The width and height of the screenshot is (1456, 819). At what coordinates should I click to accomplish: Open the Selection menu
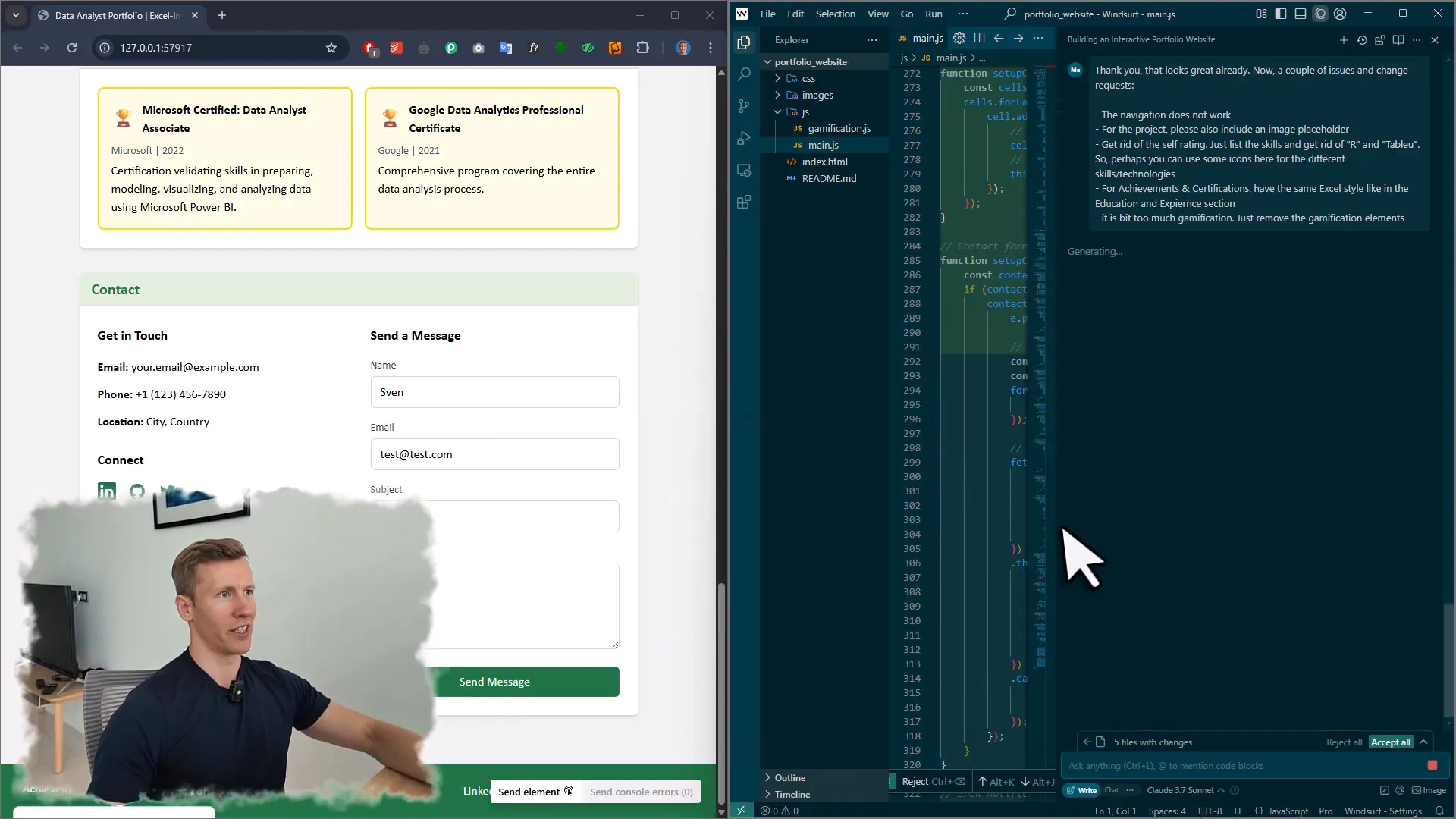pyautogui.click(x=835, y=14)
